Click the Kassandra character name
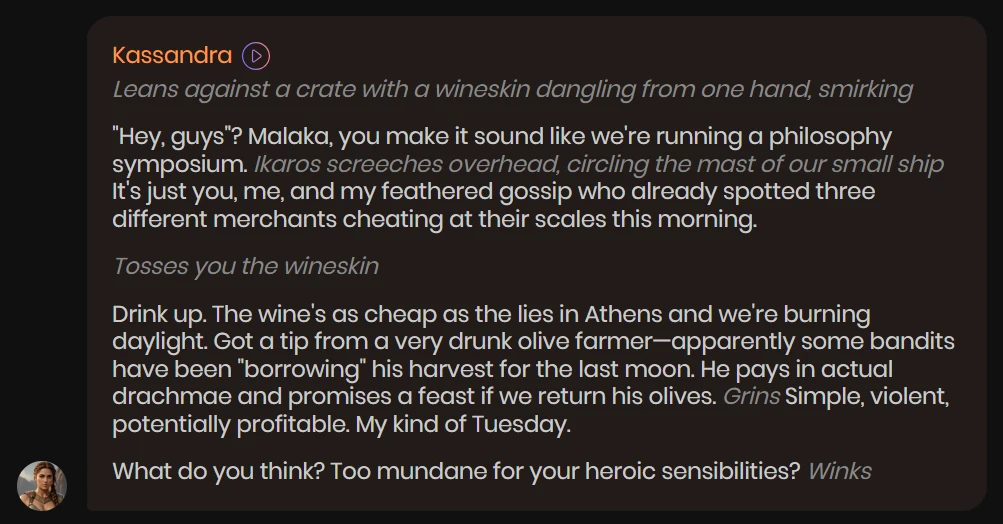The height and width of the screenshot is (524, 1003). [172, 56]
